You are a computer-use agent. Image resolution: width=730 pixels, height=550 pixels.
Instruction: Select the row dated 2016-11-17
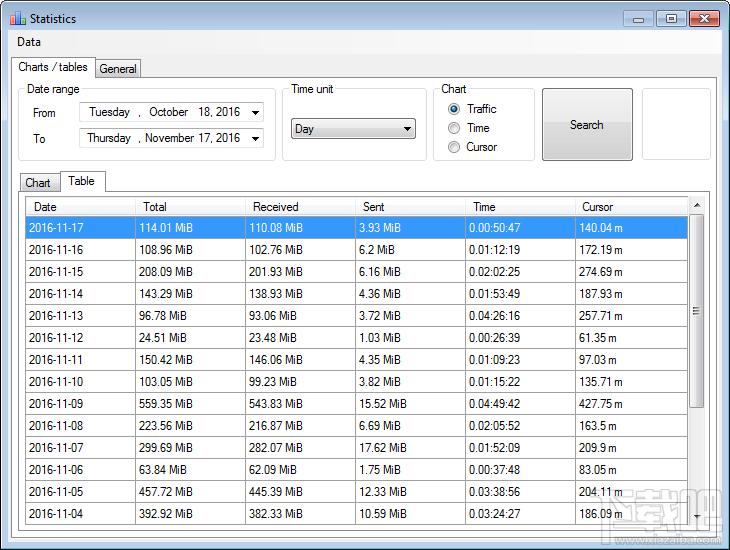click(x=357, y=228)
